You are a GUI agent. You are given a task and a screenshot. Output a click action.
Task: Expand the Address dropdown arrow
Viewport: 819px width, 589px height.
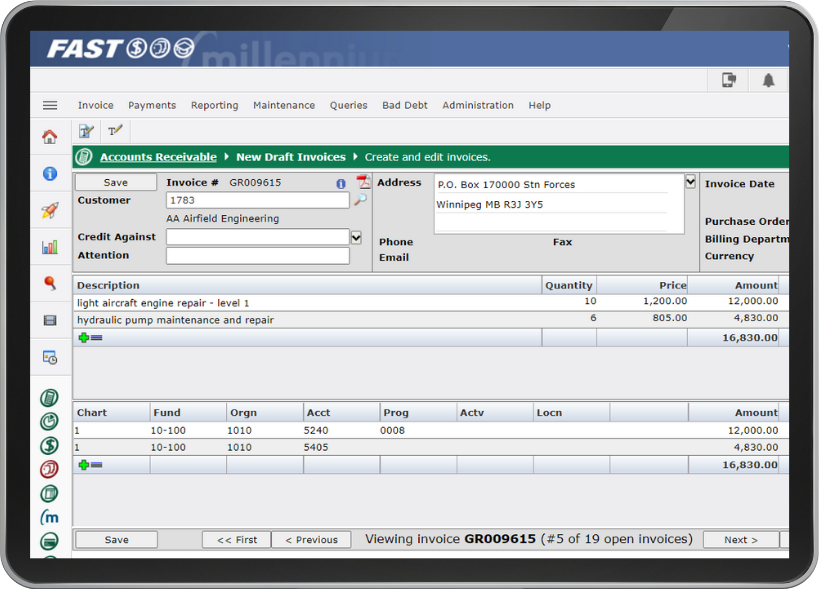click(x=689, y=181)
